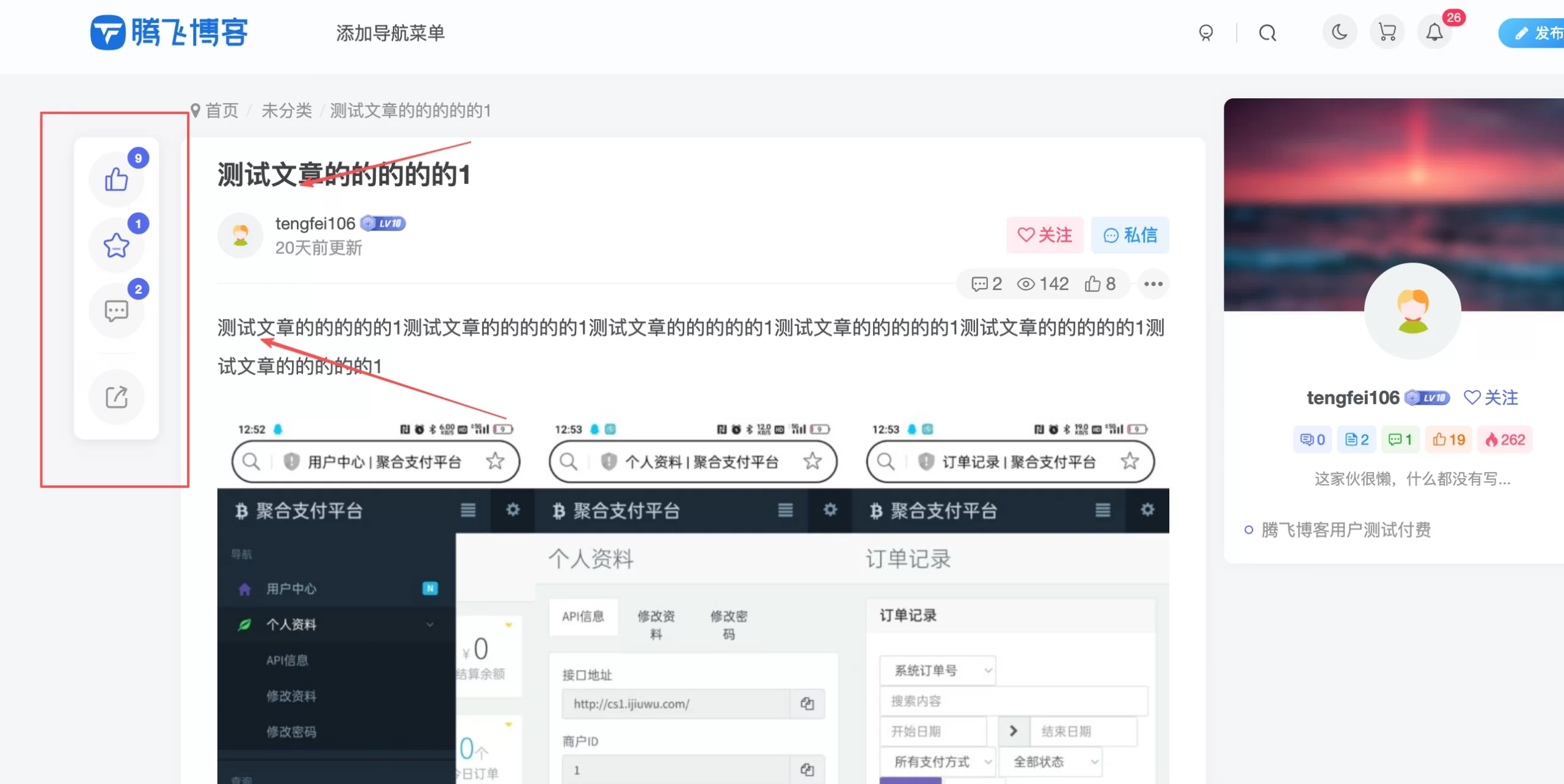The width and height of the screenshot is (1564, 784).
Task: Toggle dark mode with the moon icon
Action: click(1339, 32)
